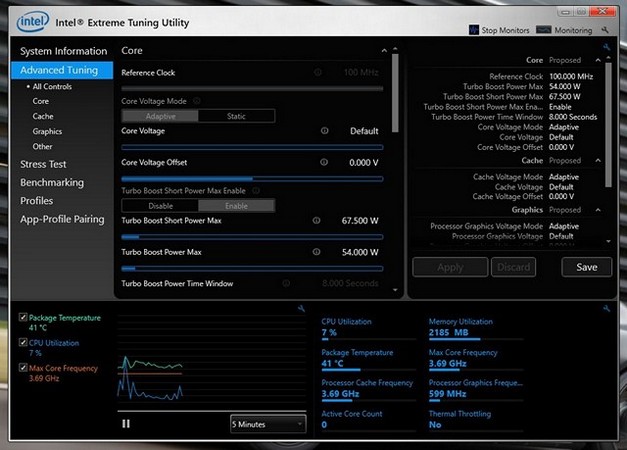Click scroll-down arrow of proposed values panel
Image resolution: width=627 pixels, height=450 pixels.
point(608,241)
